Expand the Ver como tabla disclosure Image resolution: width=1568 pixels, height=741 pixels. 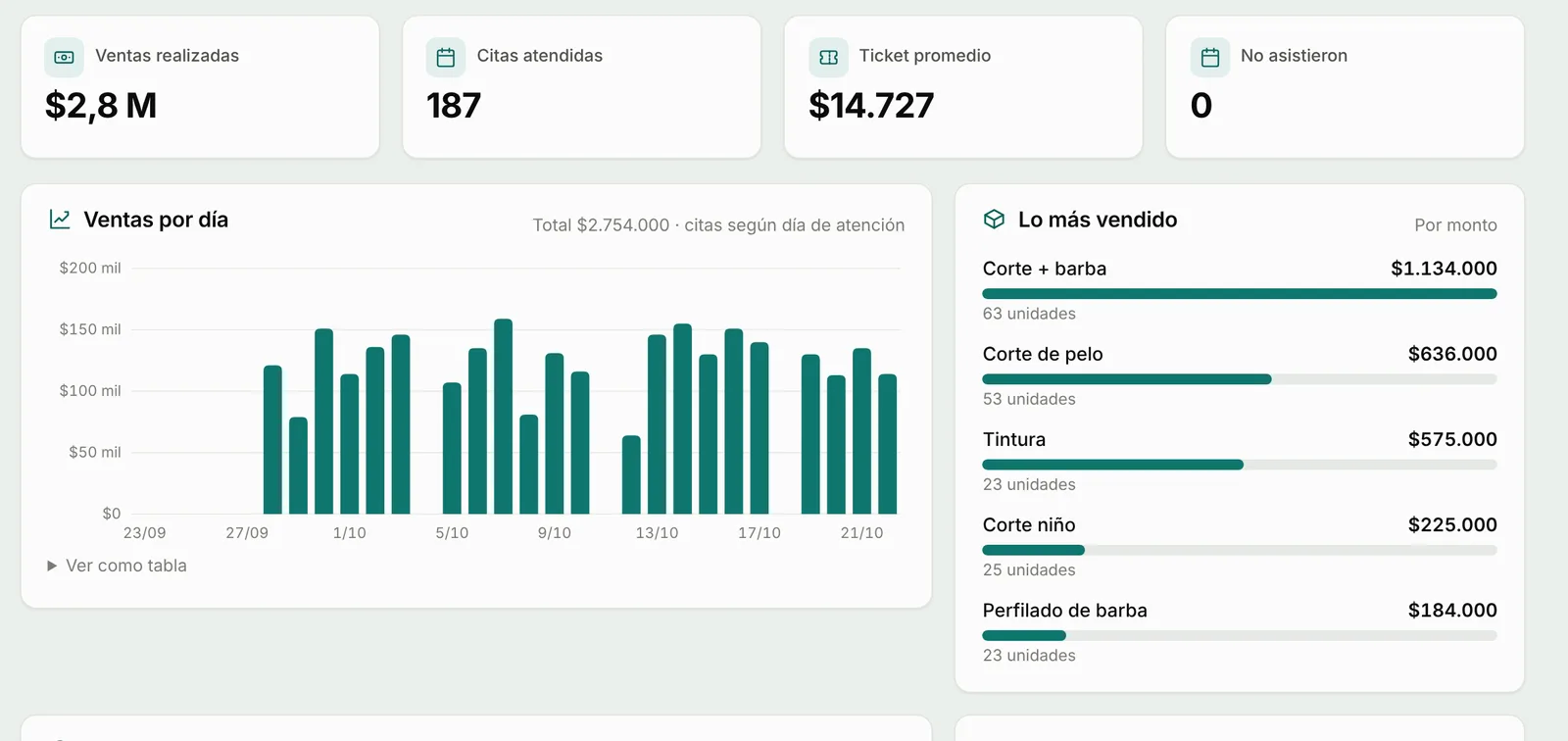(x=117, y=566)
